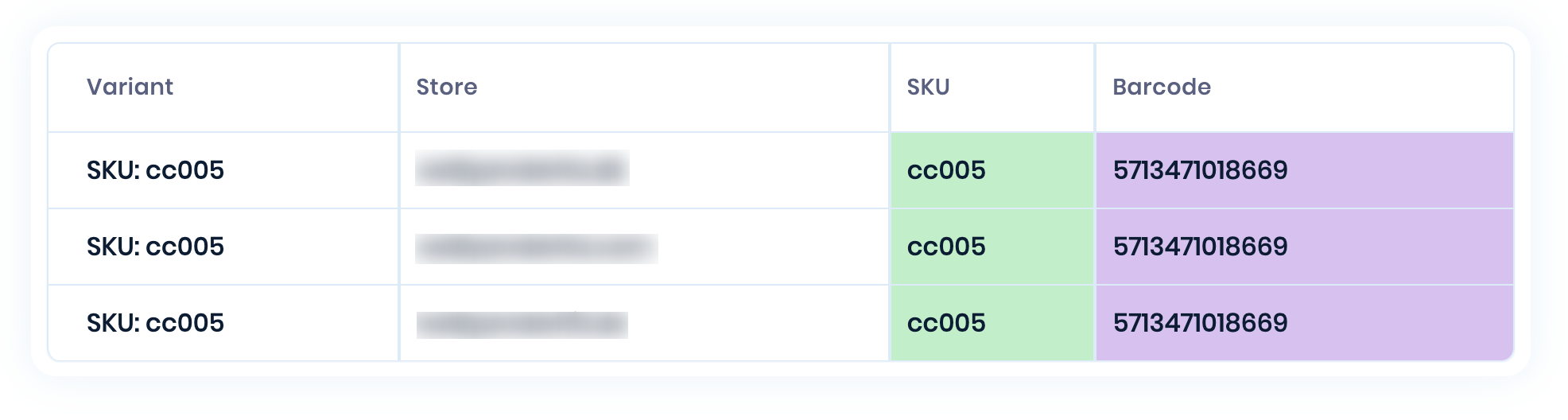Select the second row's SKU: cc005 variant
This screenshot has width=1568, height=420.
coord(155,247)
